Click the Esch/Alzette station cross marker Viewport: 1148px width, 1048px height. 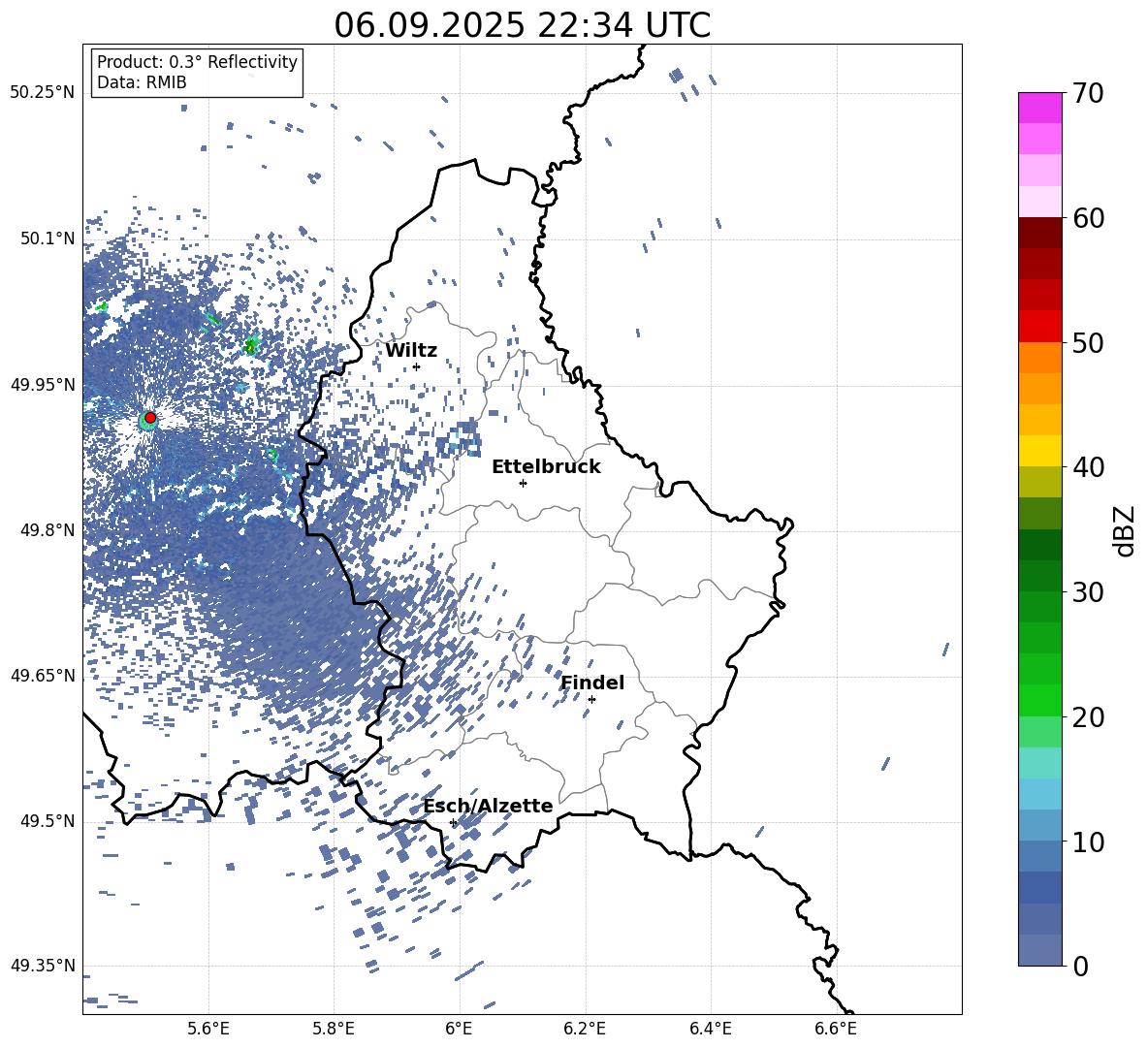(x=453, y=822)
